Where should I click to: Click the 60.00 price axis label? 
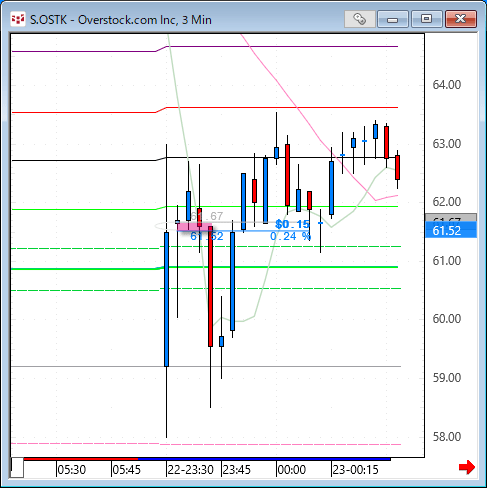click(447, 319)
